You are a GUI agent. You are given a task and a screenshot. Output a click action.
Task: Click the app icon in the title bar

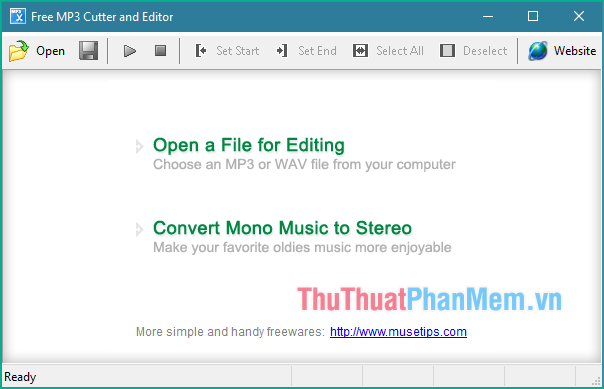[18, 17]
